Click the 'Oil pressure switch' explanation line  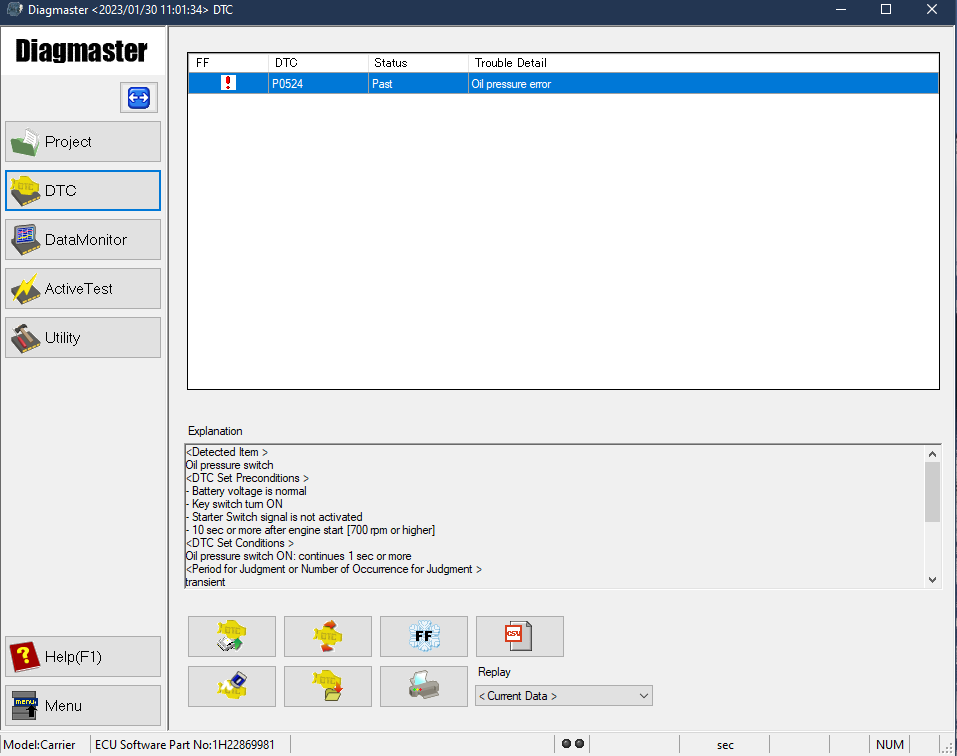click(229, 465)
